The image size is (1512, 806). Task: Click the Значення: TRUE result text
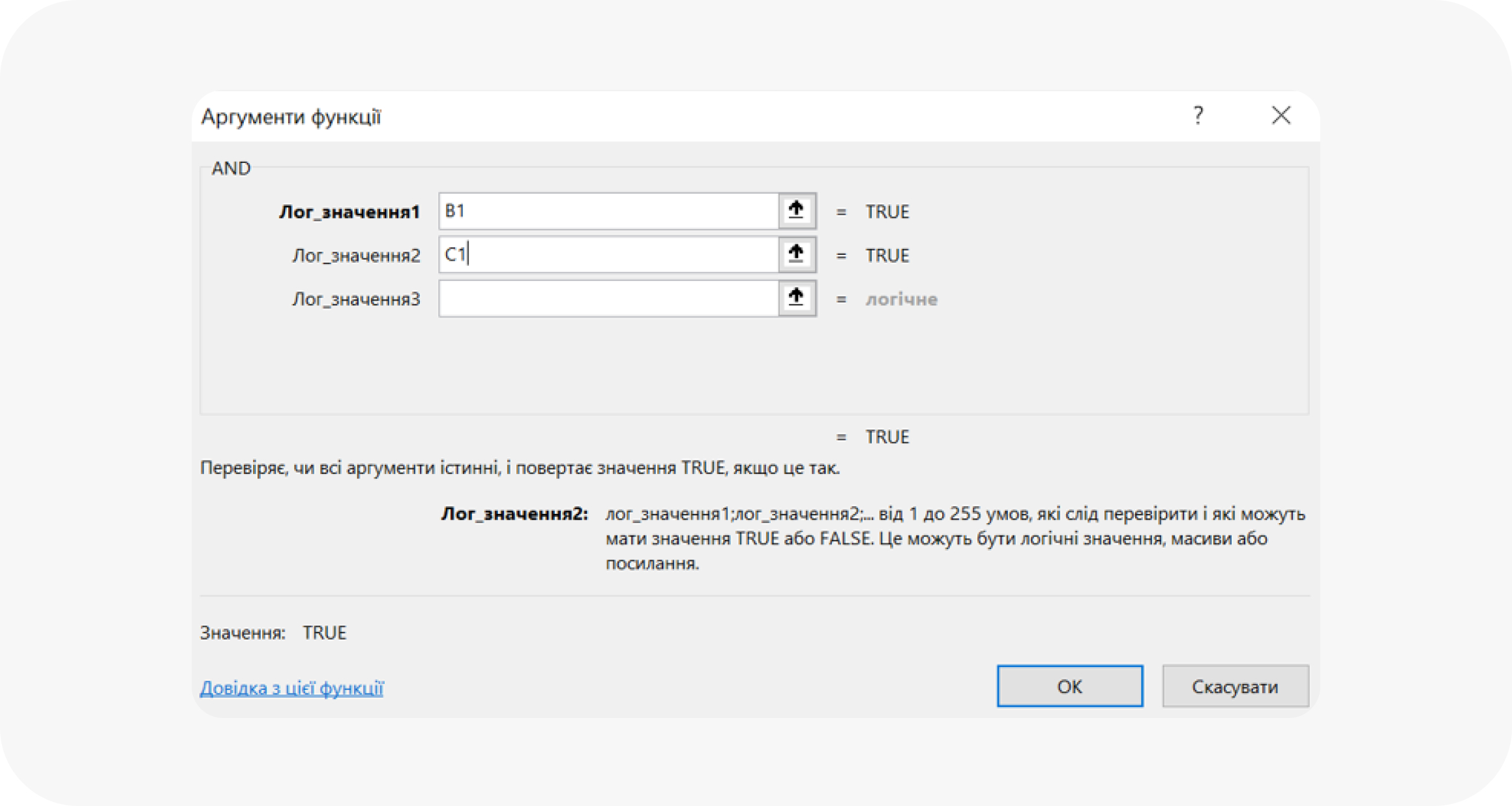coord(273,633)
